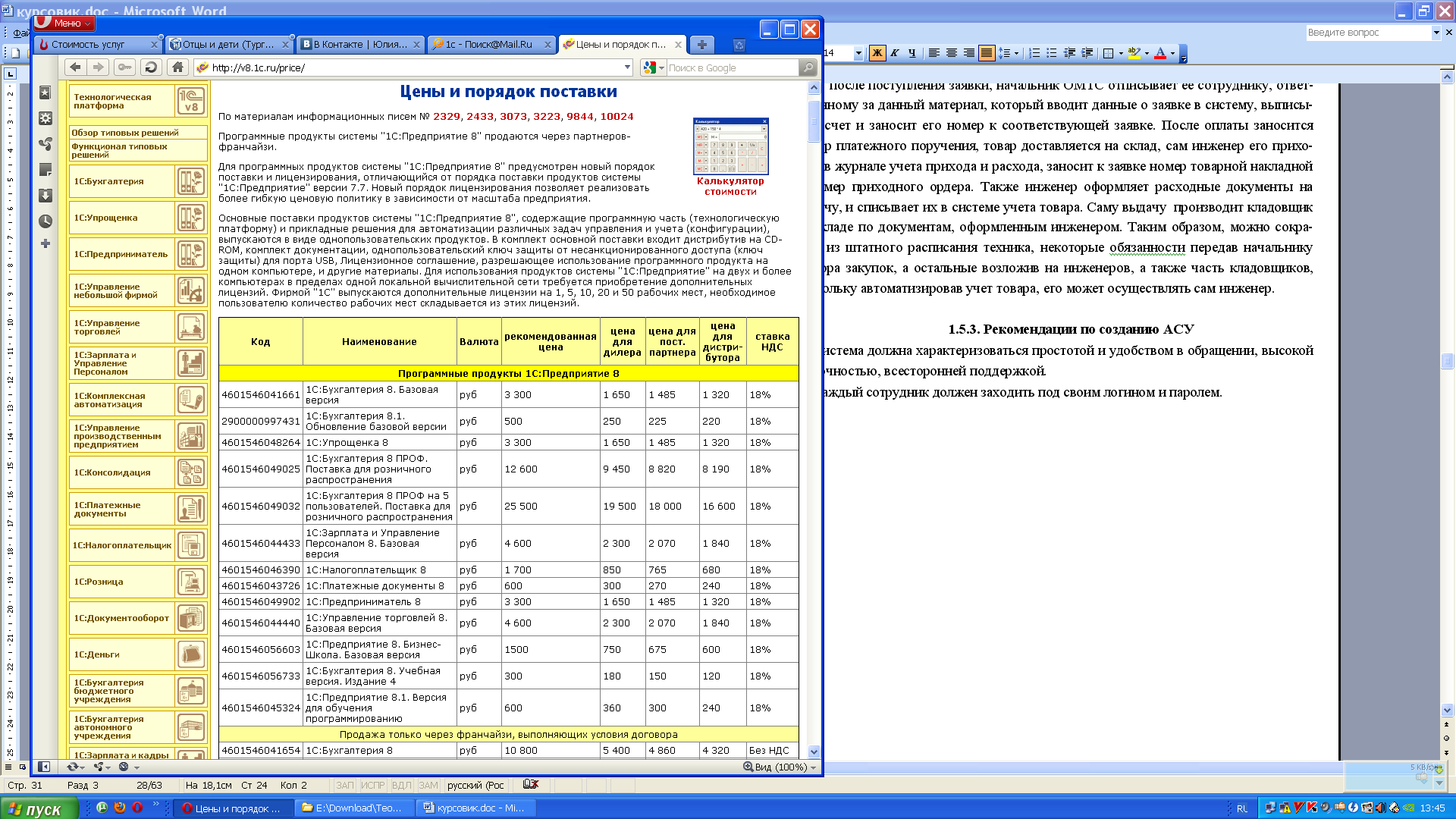Open the Widgets panel gear icon

(x=45, y=118)
